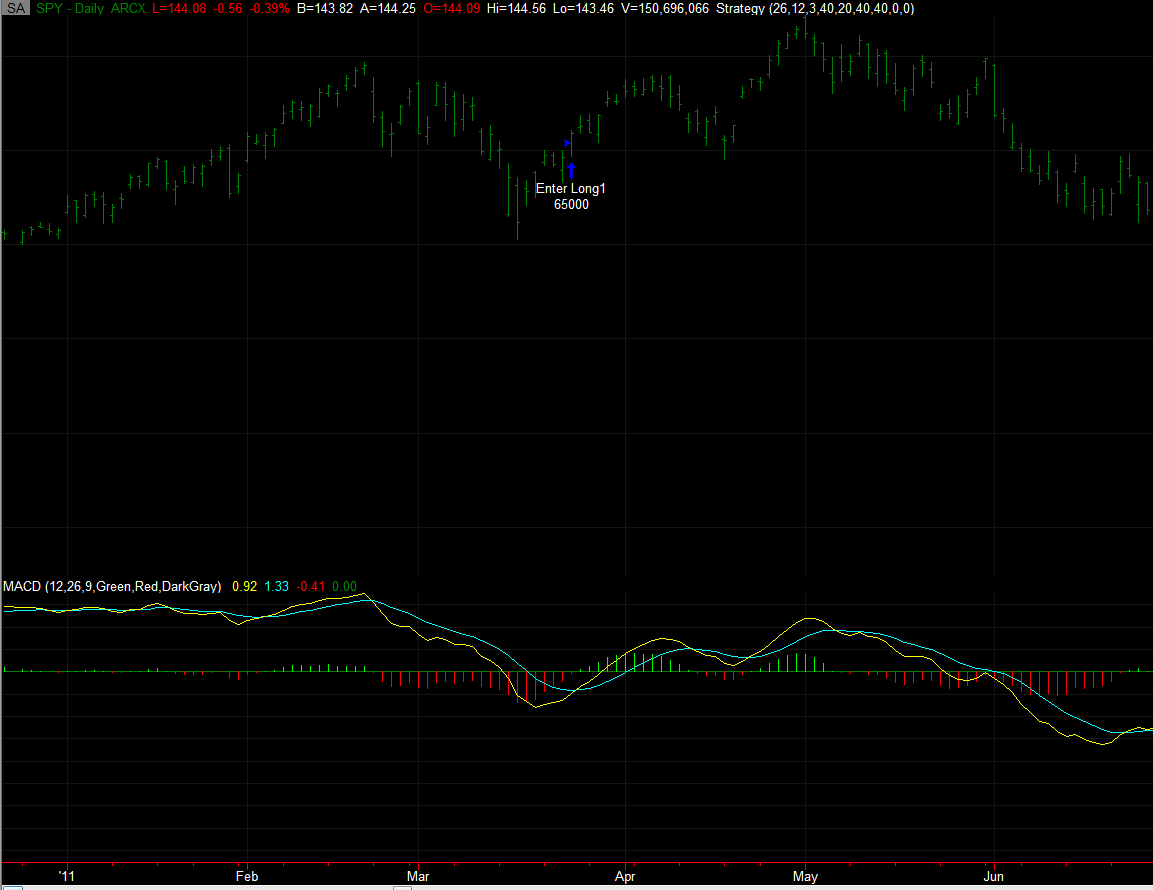Click the blue up-arrow trade entry marker
Image resolution: width=1153 pixels, height=890 pixels.
(x=571, y=170)
